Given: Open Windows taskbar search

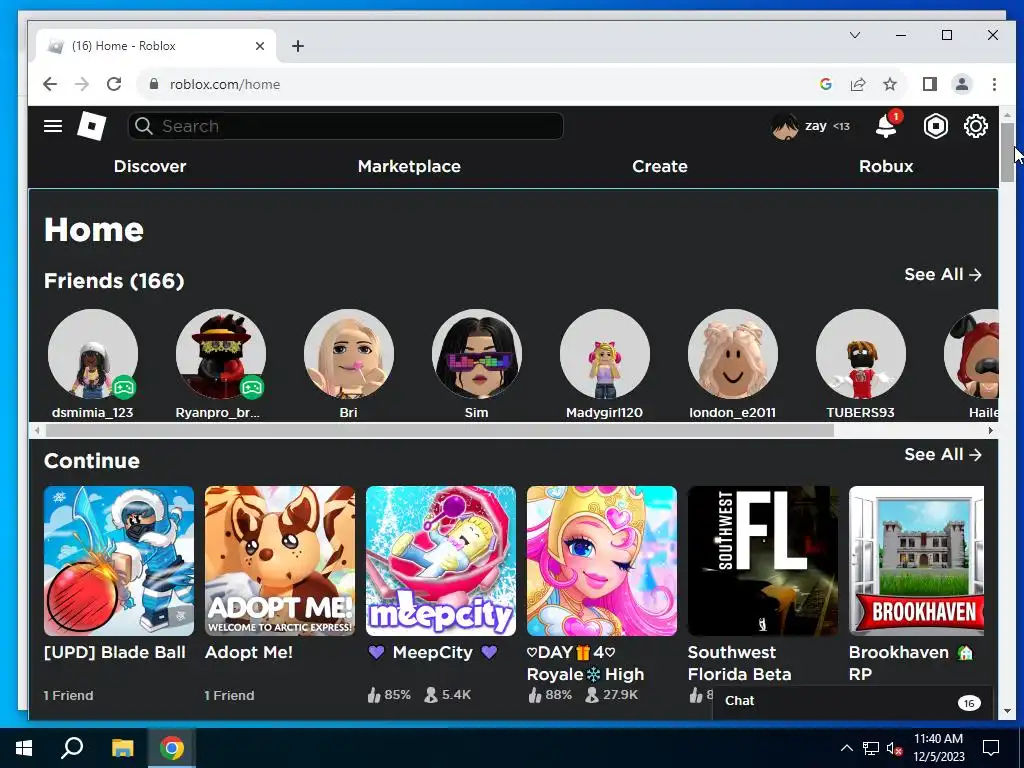Looking at the screenshot, I should [72, 748].
